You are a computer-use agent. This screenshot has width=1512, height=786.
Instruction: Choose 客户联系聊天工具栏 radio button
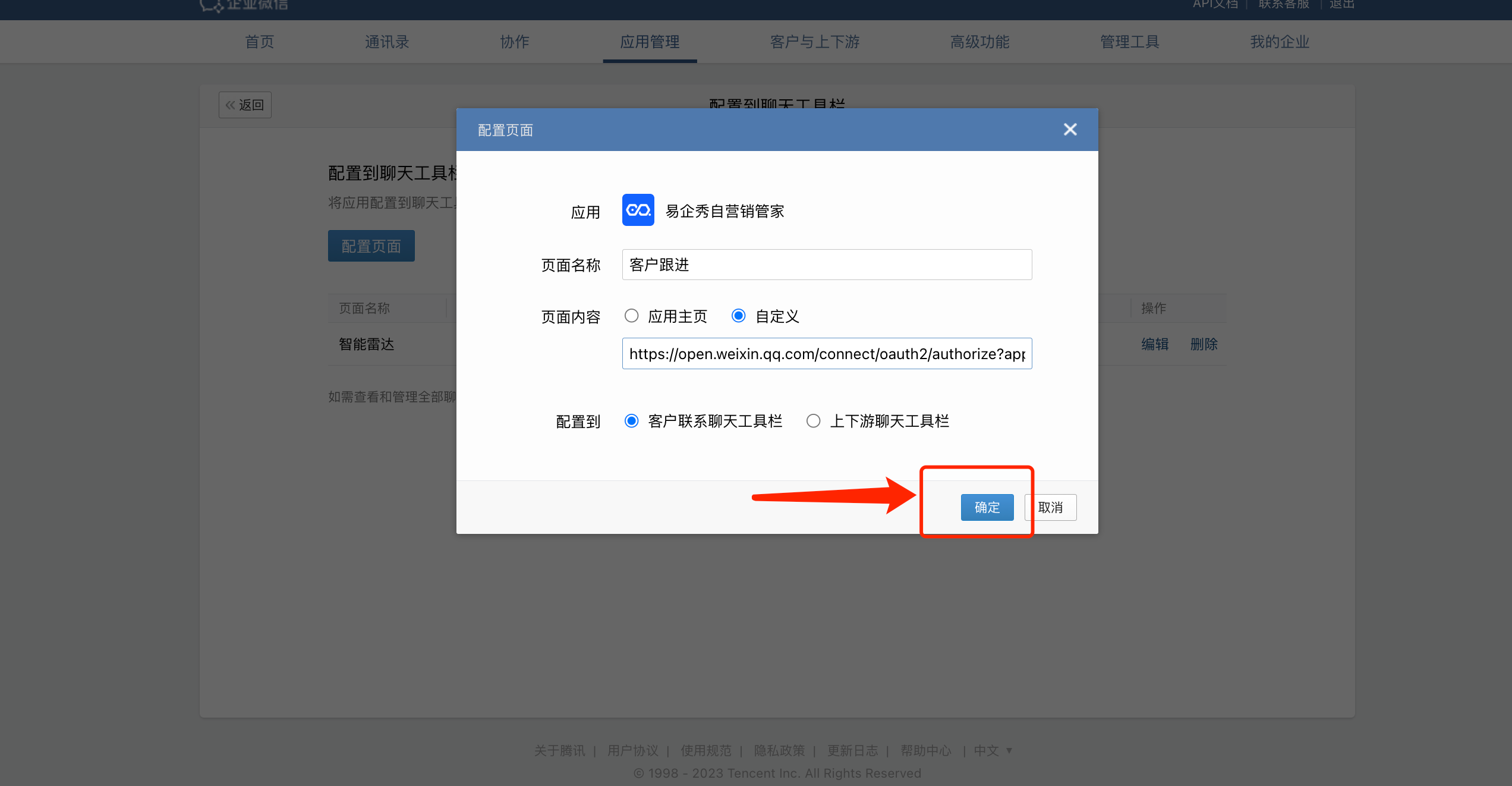(x=631, y=421)
